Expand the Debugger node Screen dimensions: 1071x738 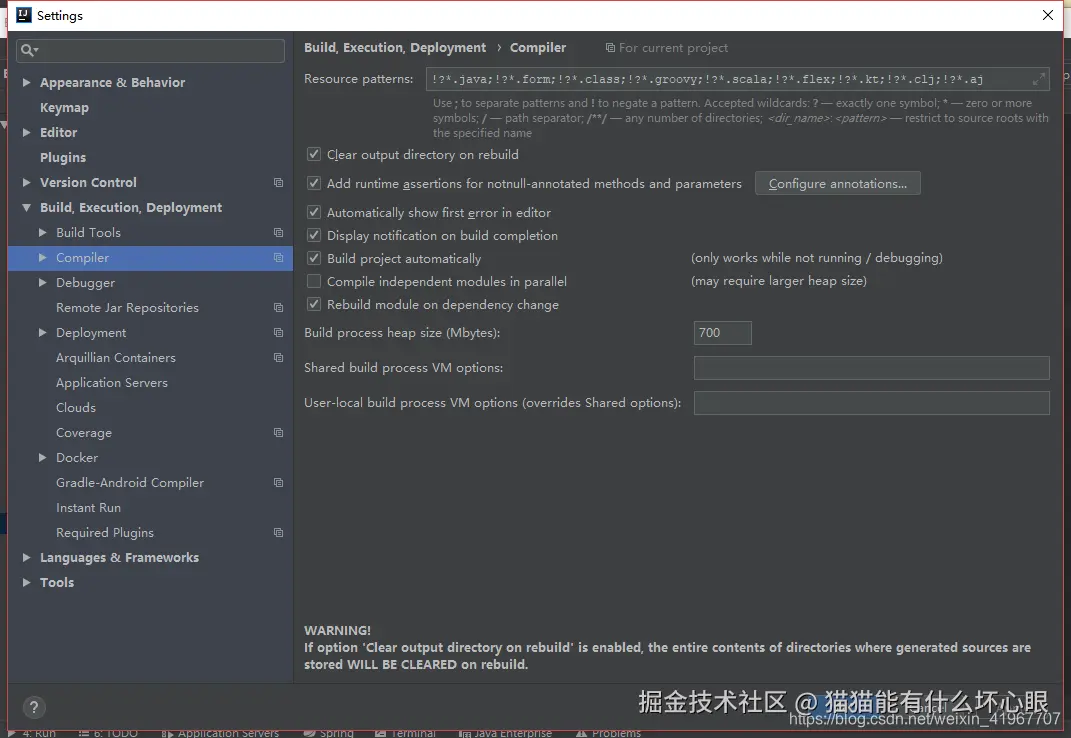(42, 282)
